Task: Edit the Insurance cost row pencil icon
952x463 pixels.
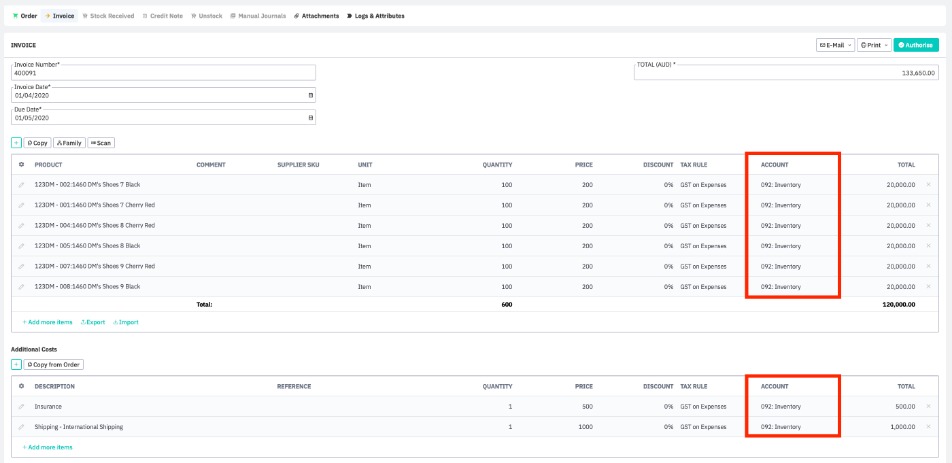Action: 21,407
